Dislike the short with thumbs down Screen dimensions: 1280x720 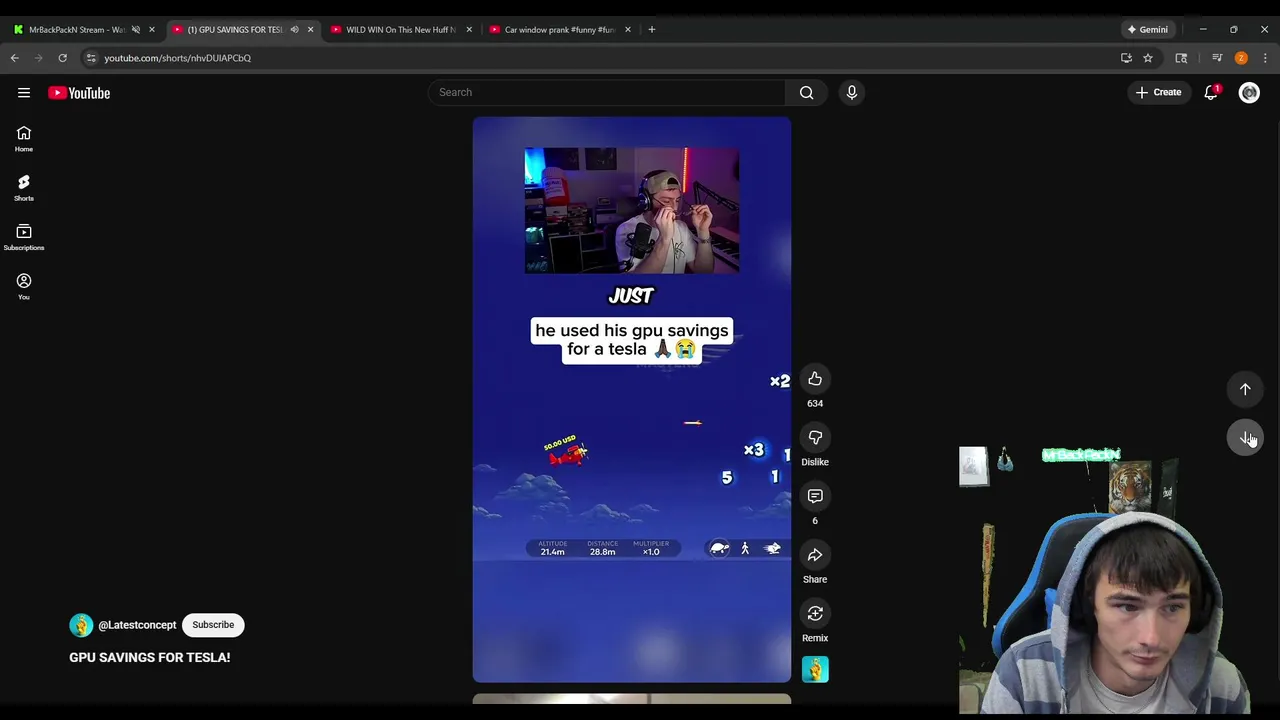[815, 438]
